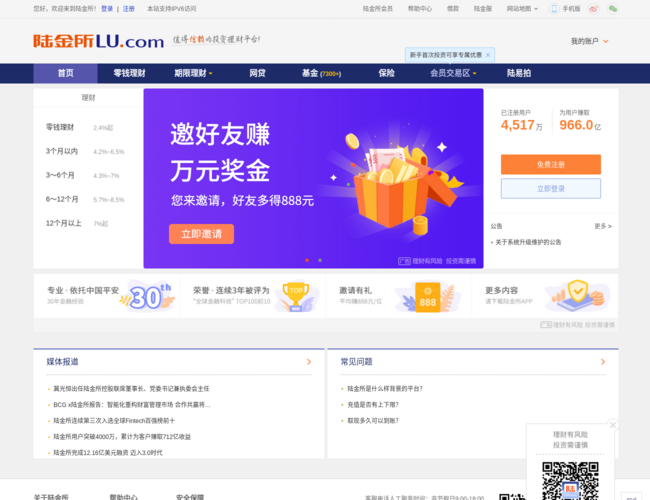Open FAQ 充值是否有上下限?

(373, 405)
